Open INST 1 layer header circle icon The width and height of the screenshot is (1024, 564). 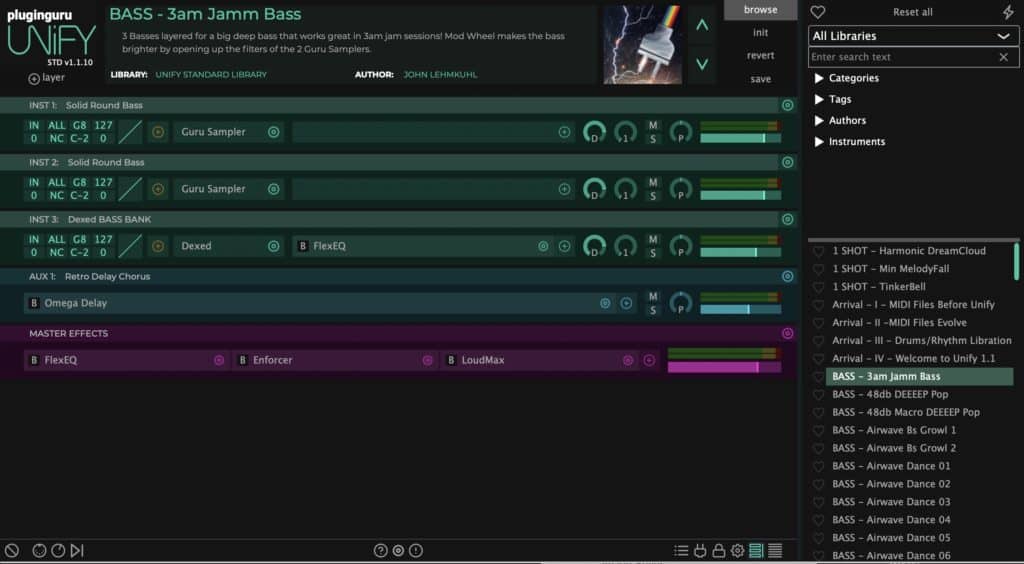tap(788, 105)
